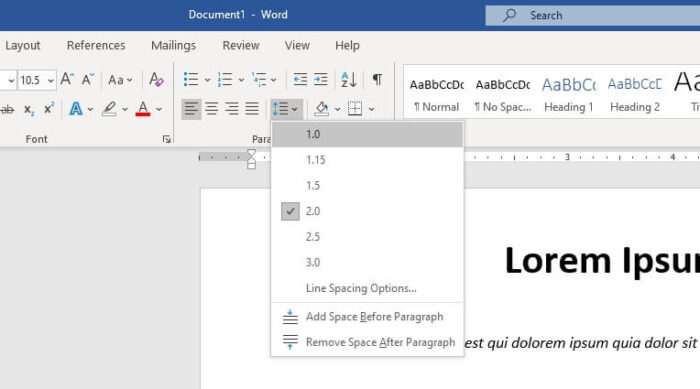Image resolution: width=700 pixels, height=389 pixels.
Task: Apply subscript formatting
Action: [x=29, y=109]
